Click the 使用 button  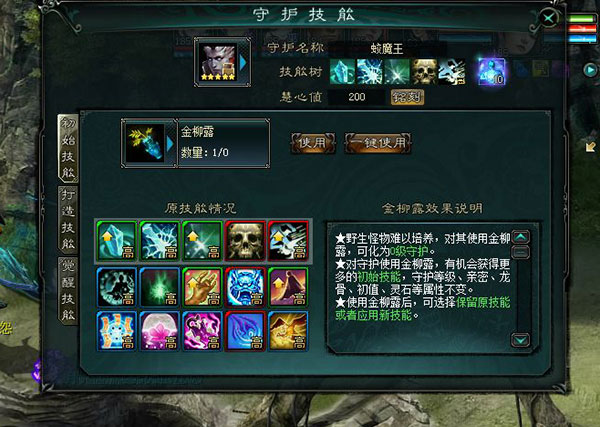pos(313,143)
